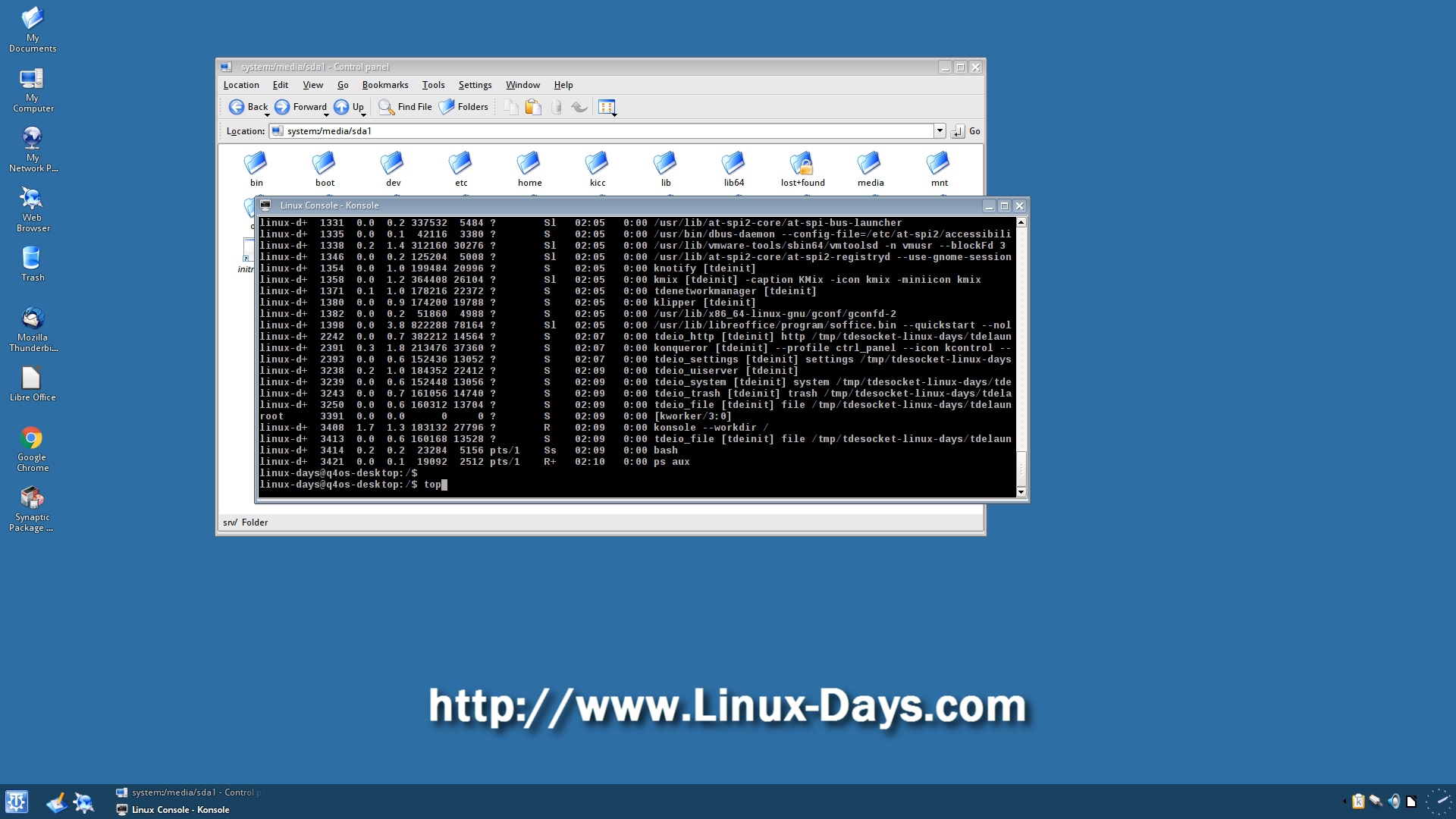Click the Copy toolbar icon
The width and height of the screenshot is (1456, 819).
tap(511, 107)
